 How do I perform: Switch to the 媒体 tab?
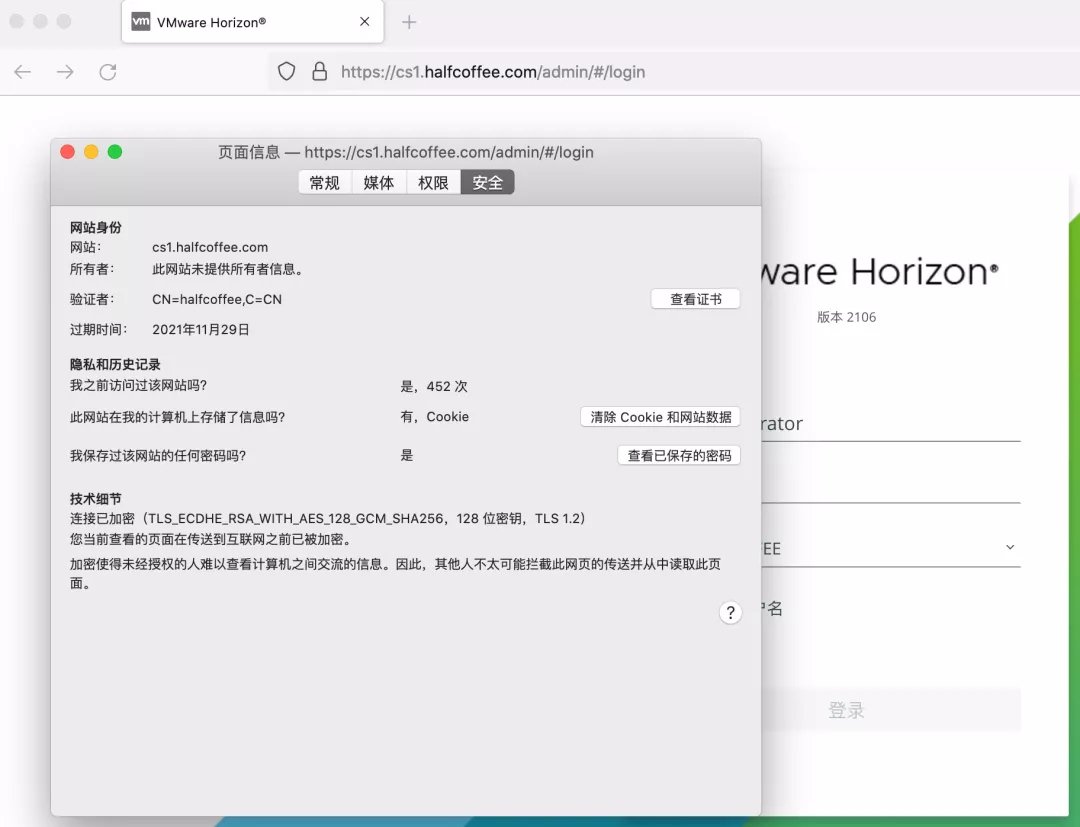tap(379, 182)
